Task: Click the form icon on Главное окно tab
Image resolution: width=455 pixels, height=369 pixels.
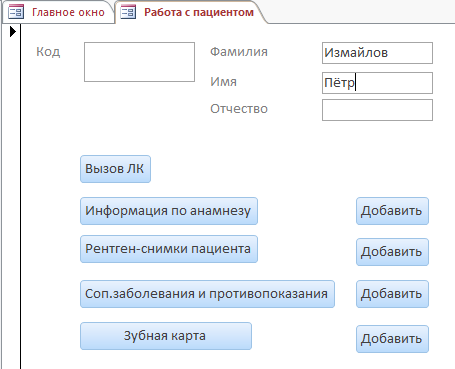Action: point(16,12)
